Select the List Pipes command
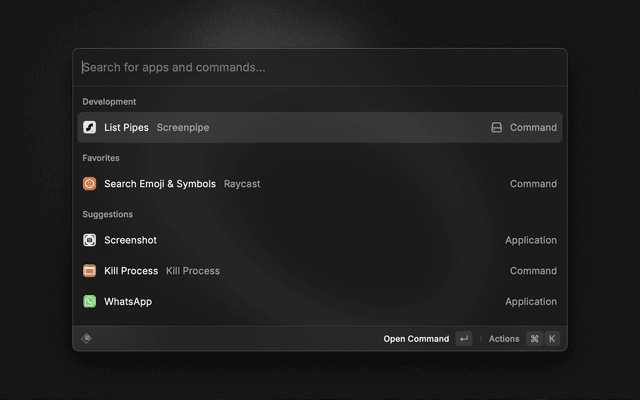640x400 pixels. (x=126, y=127)
